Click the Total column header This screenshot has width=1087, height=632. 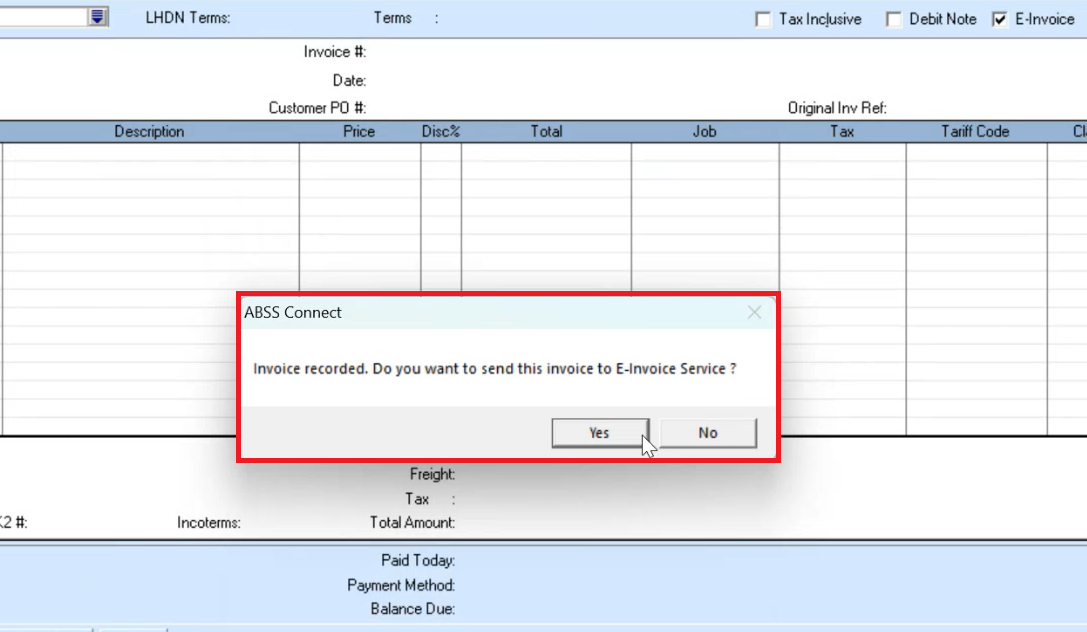(546, 132)
